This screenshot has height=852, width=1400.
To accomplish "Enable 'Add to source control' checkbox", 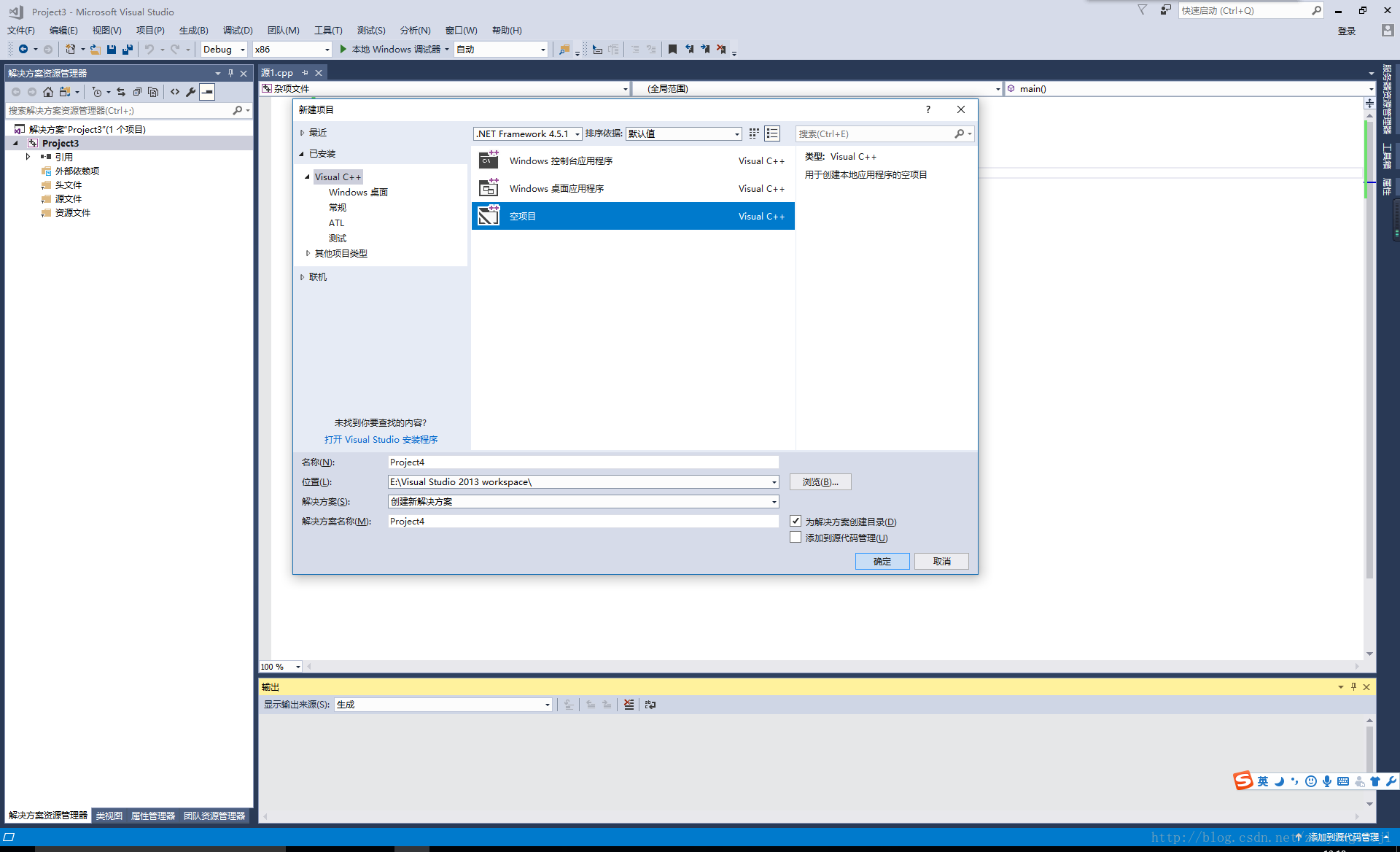I will (x=796, y=538).
